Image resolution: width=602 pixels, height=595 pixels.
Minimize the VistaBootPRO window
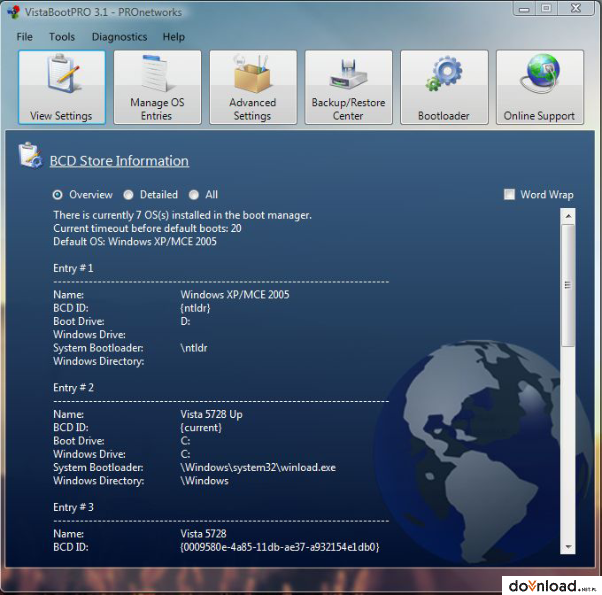coord(524,9)
